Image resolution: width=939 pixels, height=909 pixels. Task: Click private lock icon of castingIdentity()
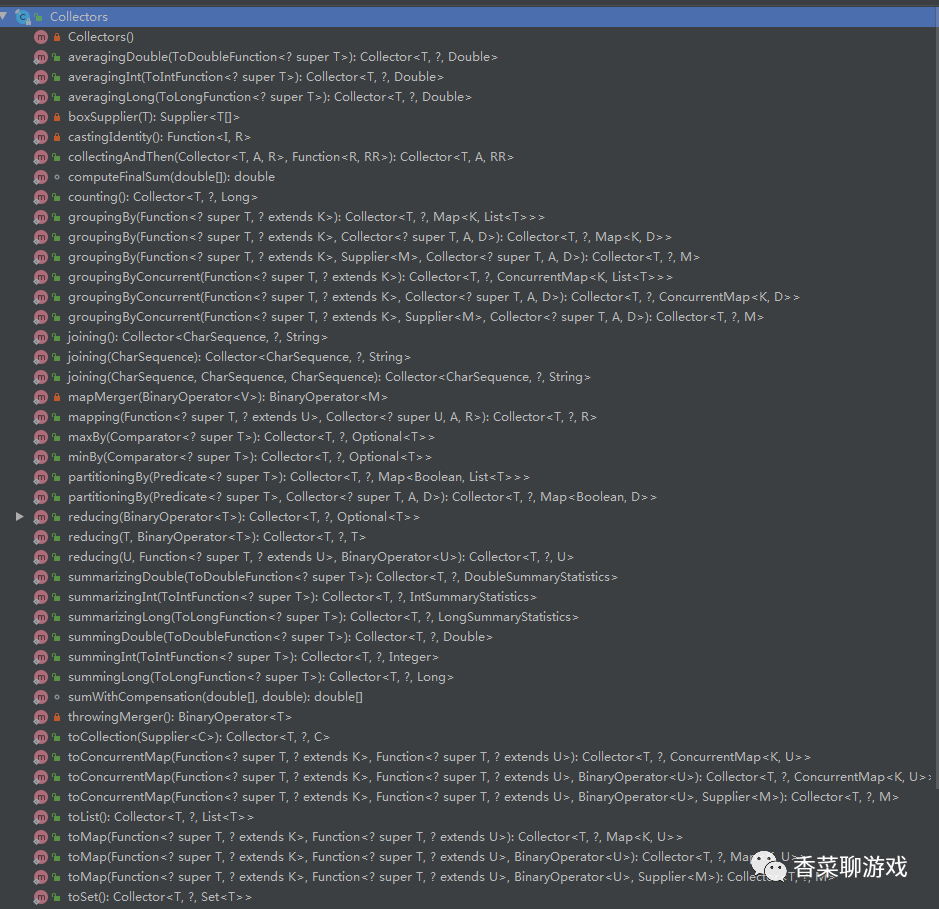[57, 137]
